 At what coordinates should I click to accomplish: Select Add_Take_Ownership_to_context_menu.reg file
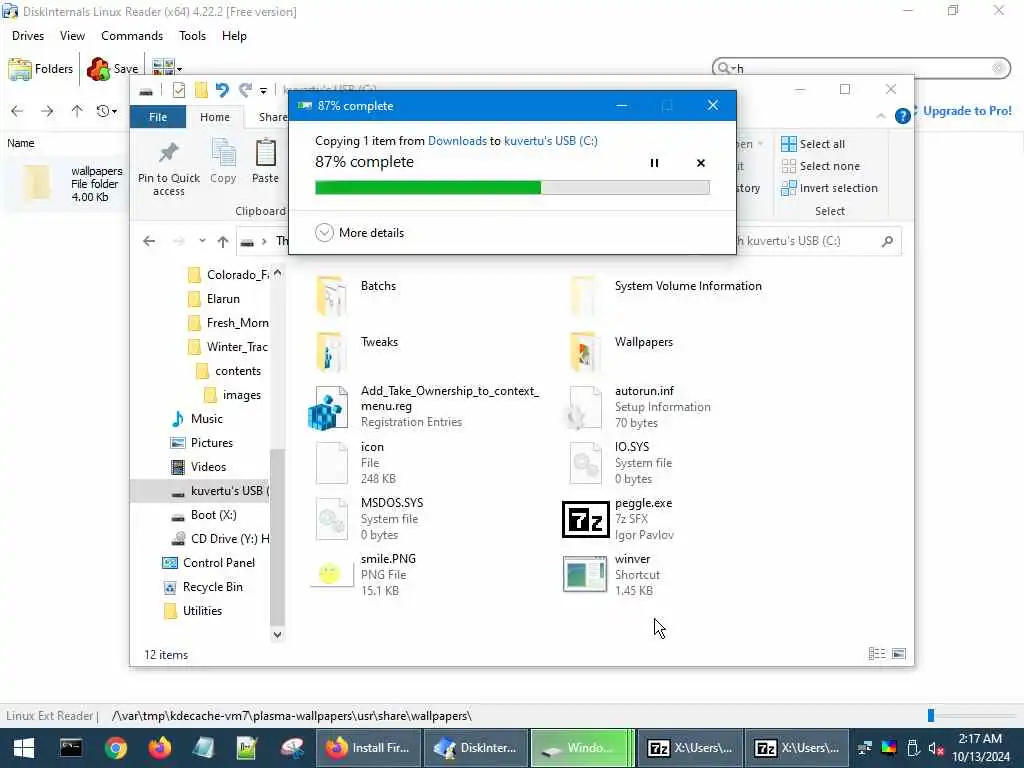point(424,407)
